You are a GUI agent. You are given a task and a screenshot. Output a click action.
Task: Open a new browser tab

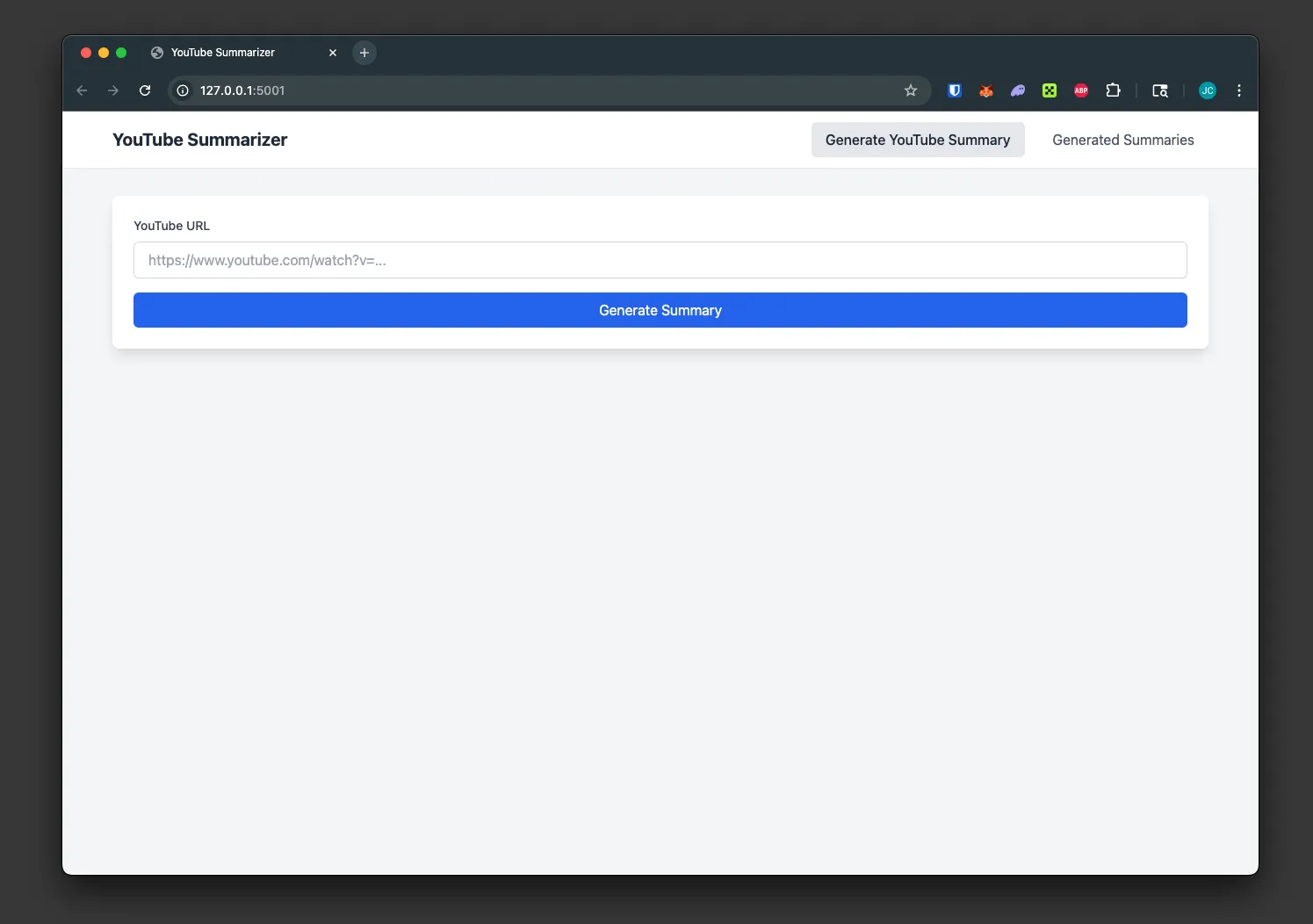364,53
